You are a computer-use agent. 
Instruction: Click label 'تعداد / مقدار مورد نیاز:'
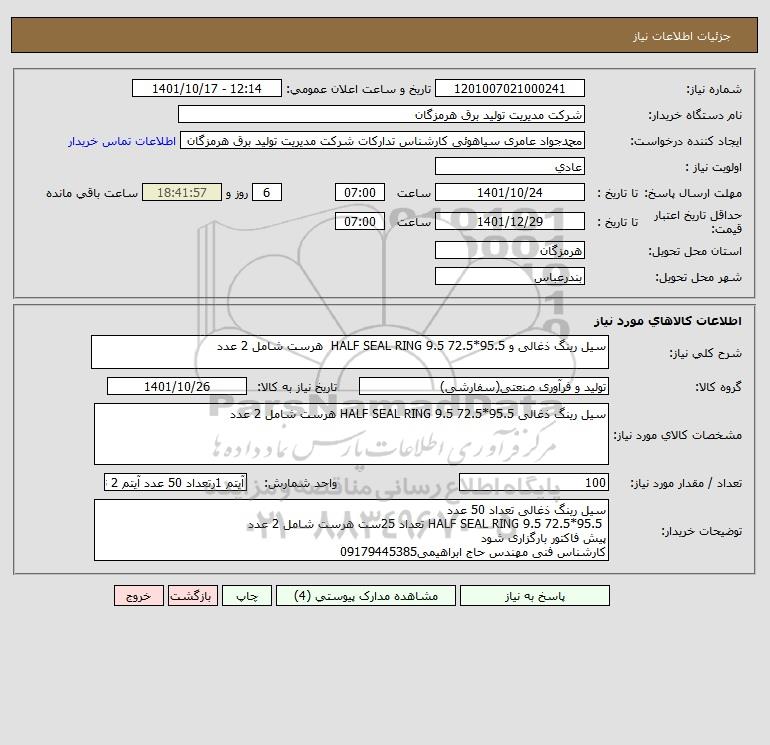(686, 484)
